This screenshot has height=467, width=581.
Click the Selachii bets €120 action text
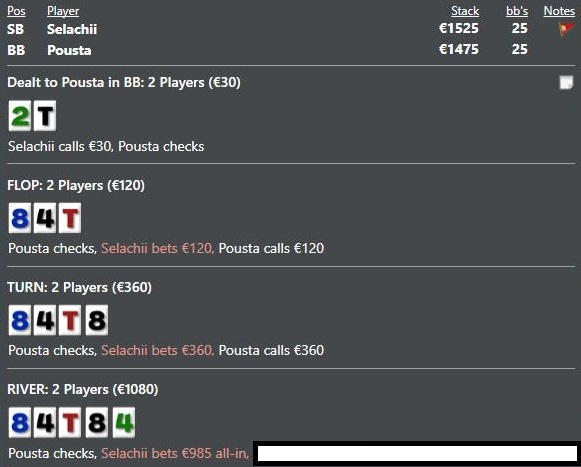coord(157,248)
